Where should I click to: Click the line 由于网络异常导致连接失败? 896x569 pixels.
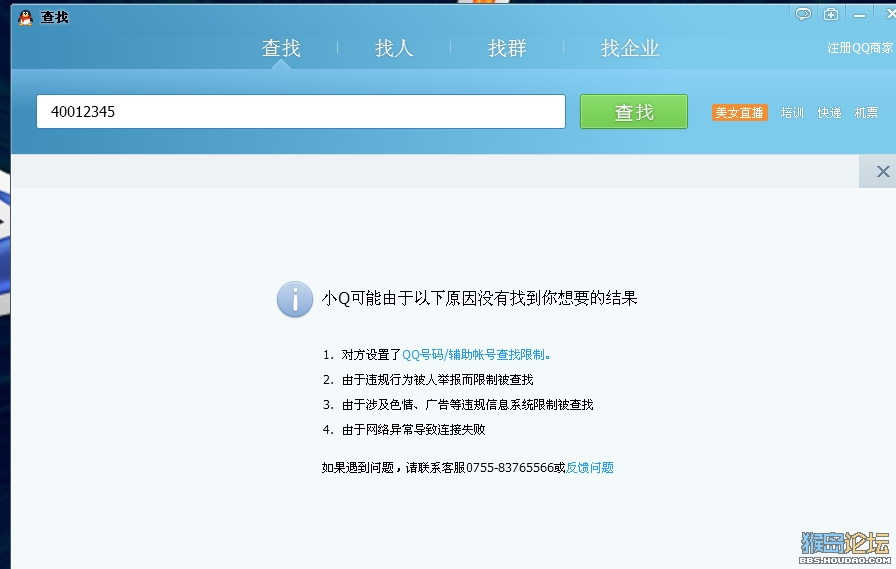[414, 430]
